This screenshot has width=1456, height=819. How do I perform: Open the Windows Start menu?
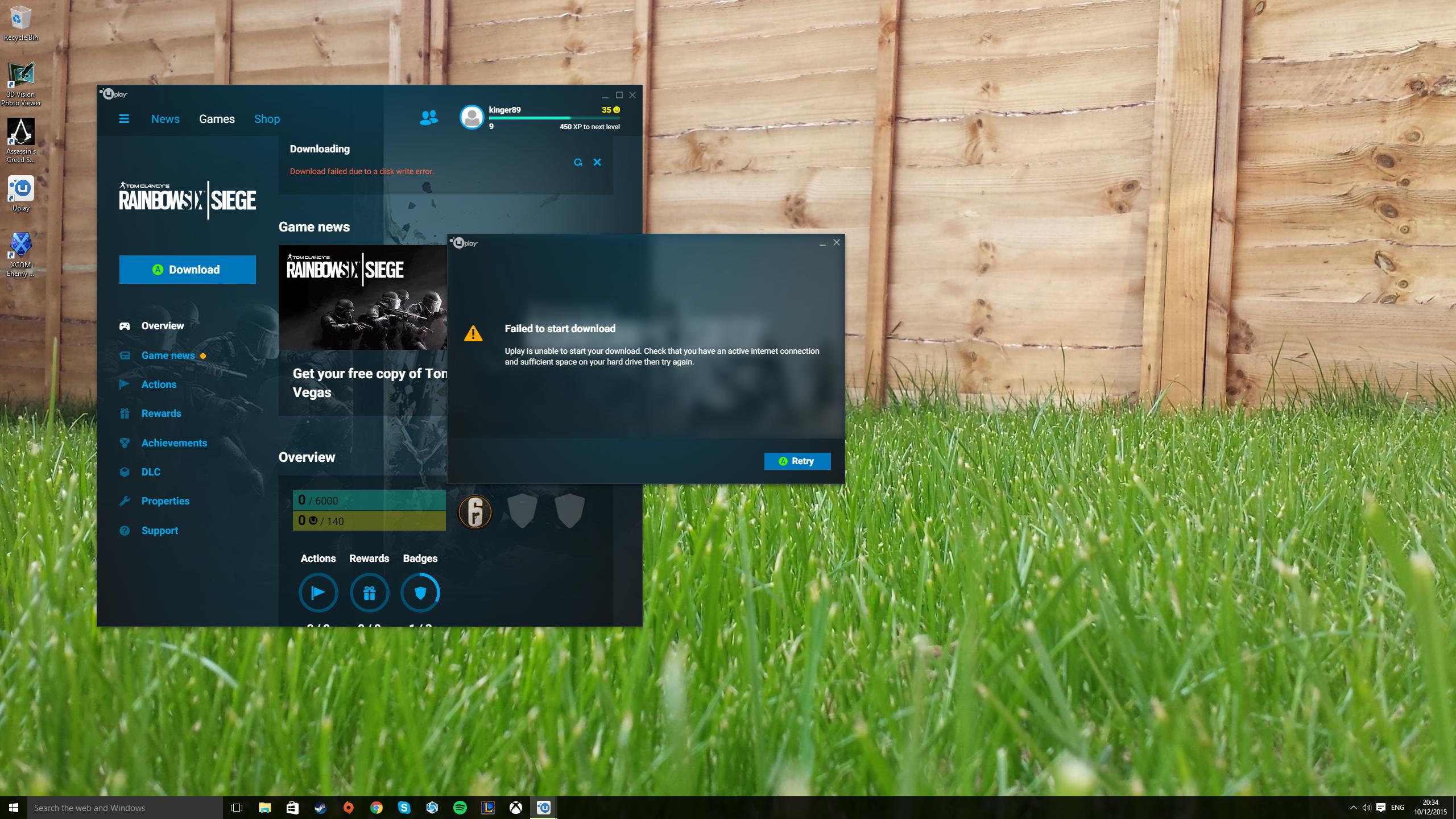click(14, 808)
